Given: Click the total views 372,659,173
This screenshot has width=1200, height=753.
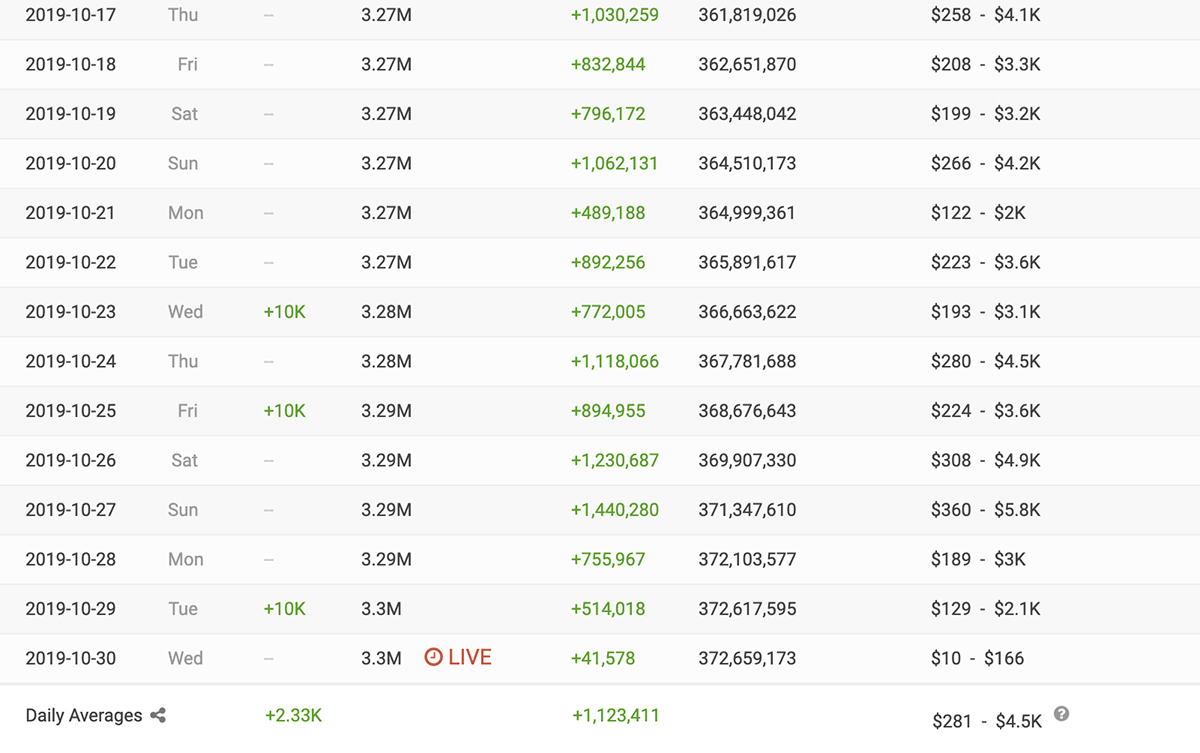Looking at the screenshot, I should click(x=747, y=658).
